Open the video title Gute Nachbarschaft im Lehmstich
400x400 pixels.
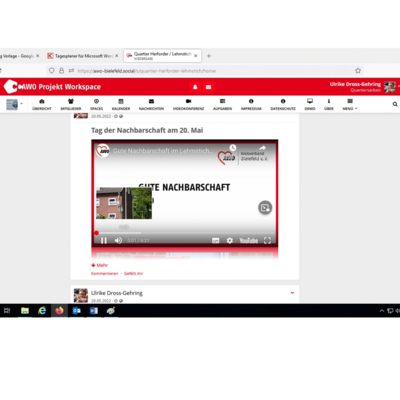coord(162,151)
